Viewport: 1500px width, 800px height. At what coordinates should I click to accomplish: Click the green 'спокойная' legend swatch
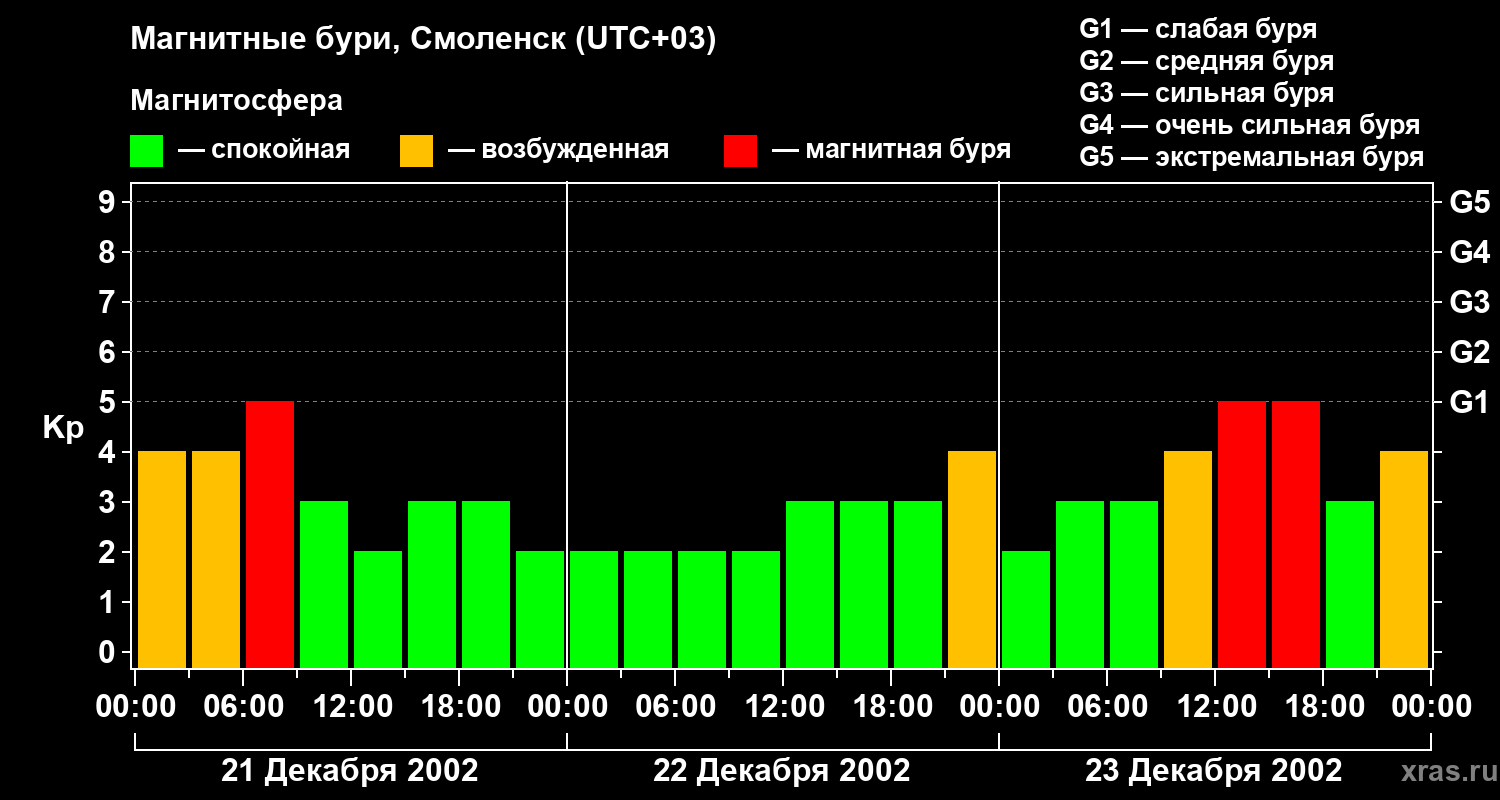pyautogui.click(x=146, y=150)
